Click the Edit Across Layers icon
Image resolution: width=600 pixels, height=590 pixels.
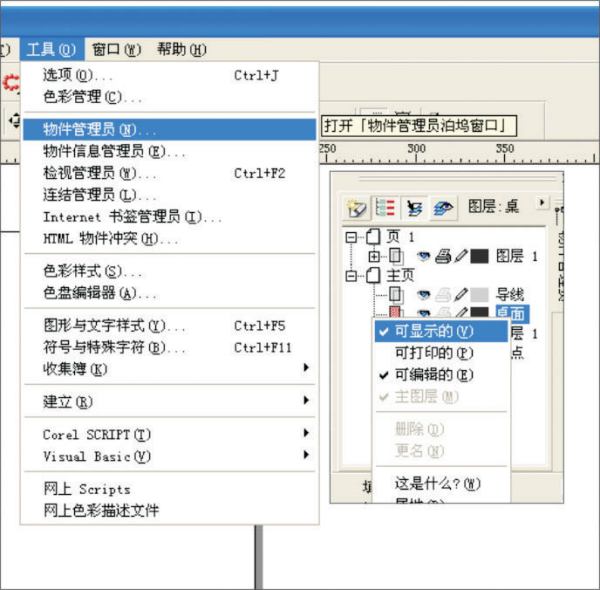(415, 208)
